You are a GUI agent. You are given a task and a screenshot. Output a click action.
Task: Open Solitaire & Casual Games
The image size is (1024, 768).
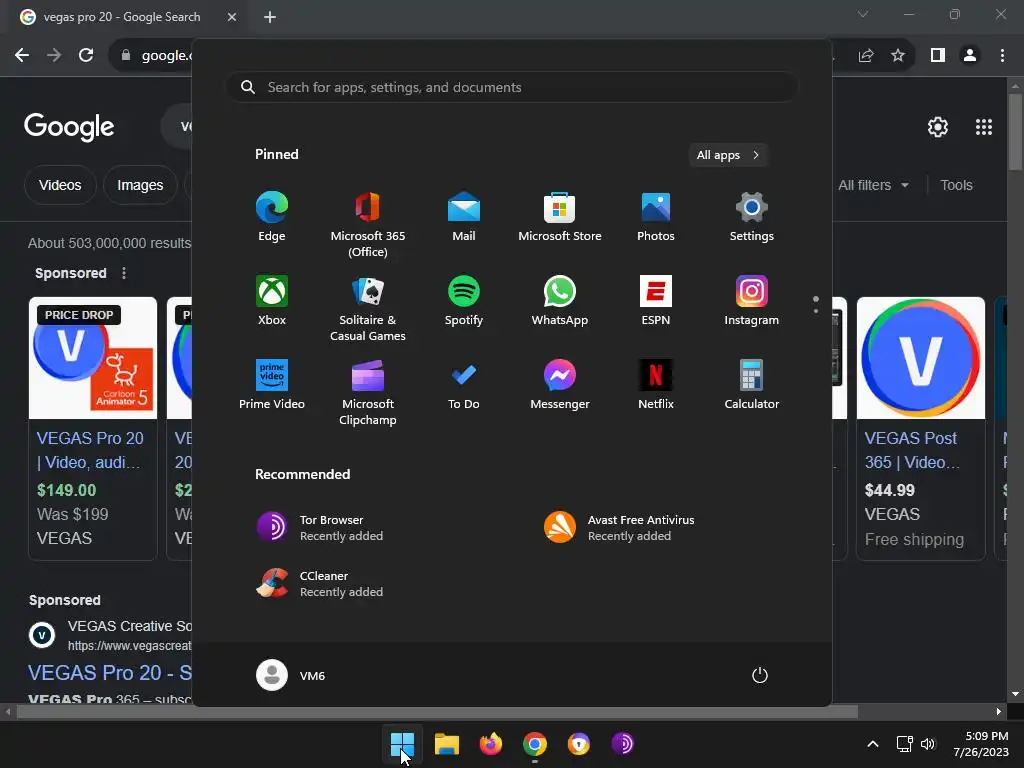click(x=368, y=308)
